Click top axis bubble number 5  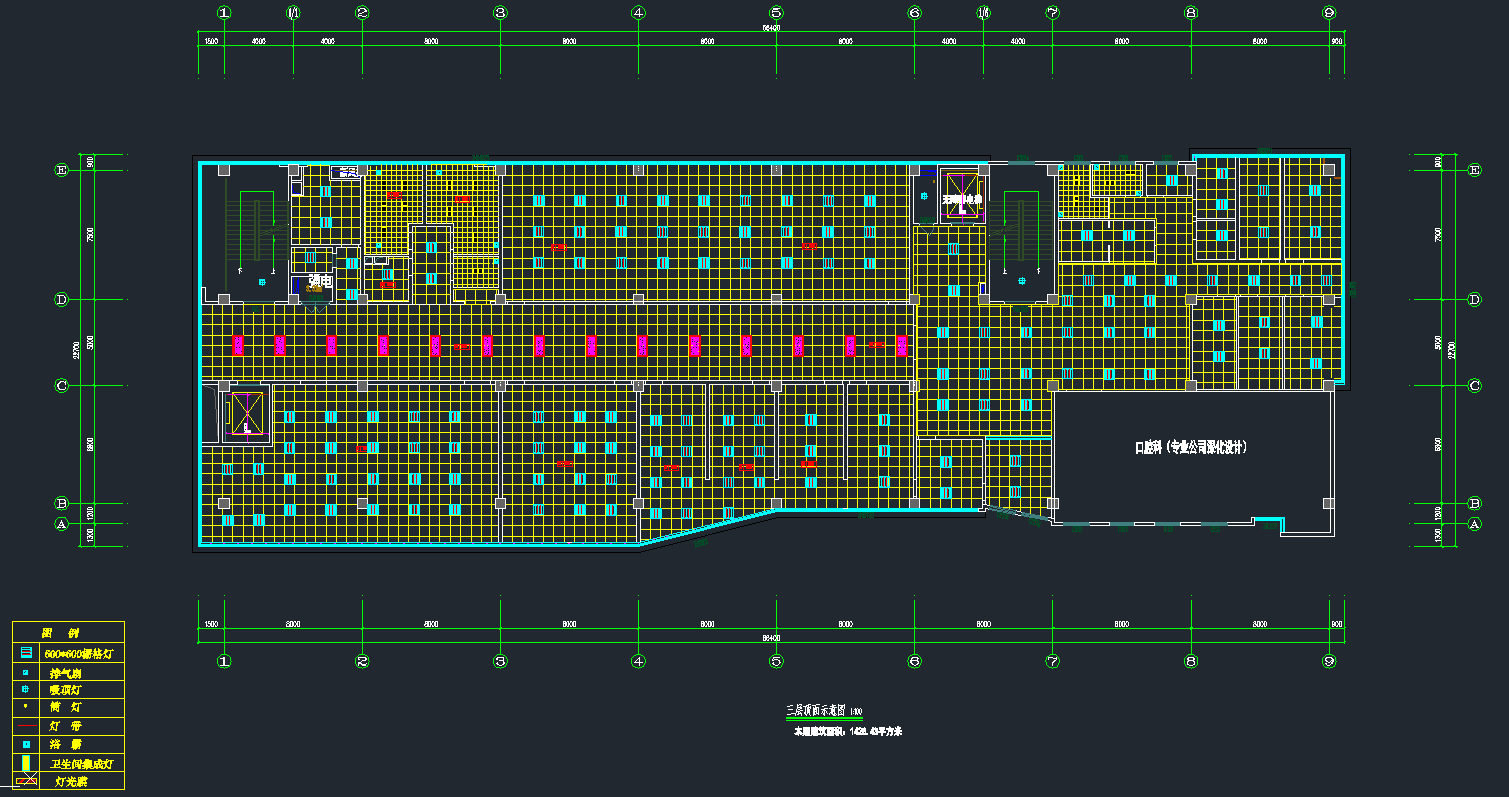coord(776,13)
